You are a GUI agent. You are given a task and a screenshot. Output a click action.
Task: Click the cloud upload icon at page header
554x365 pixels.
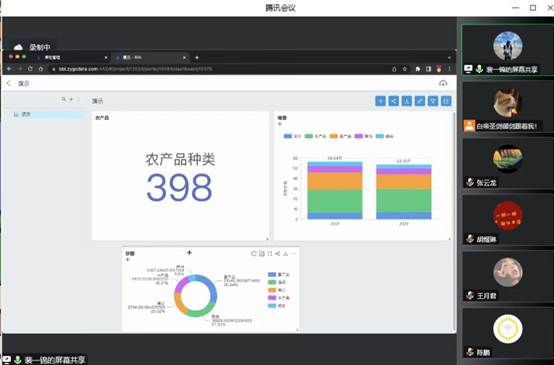click(x=443, y=83)
